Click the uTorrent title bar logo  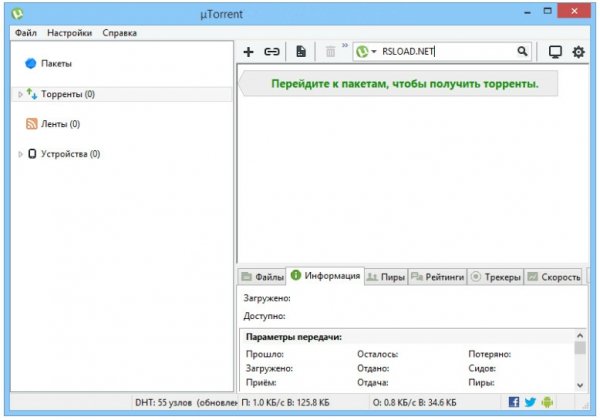click(x=17, y=14)
